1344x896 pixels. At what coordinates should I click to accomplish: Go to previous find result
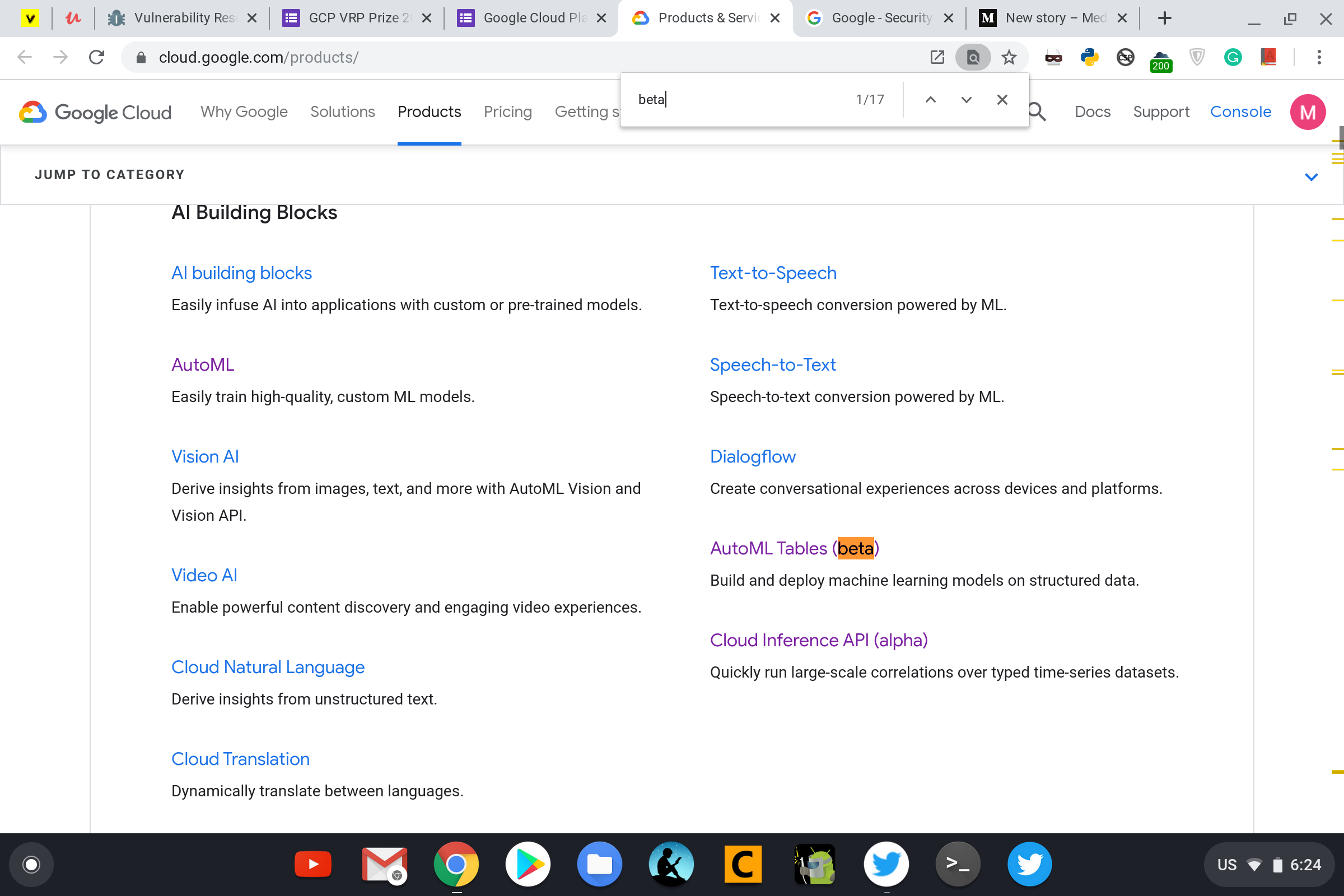[x=930, y=100]
